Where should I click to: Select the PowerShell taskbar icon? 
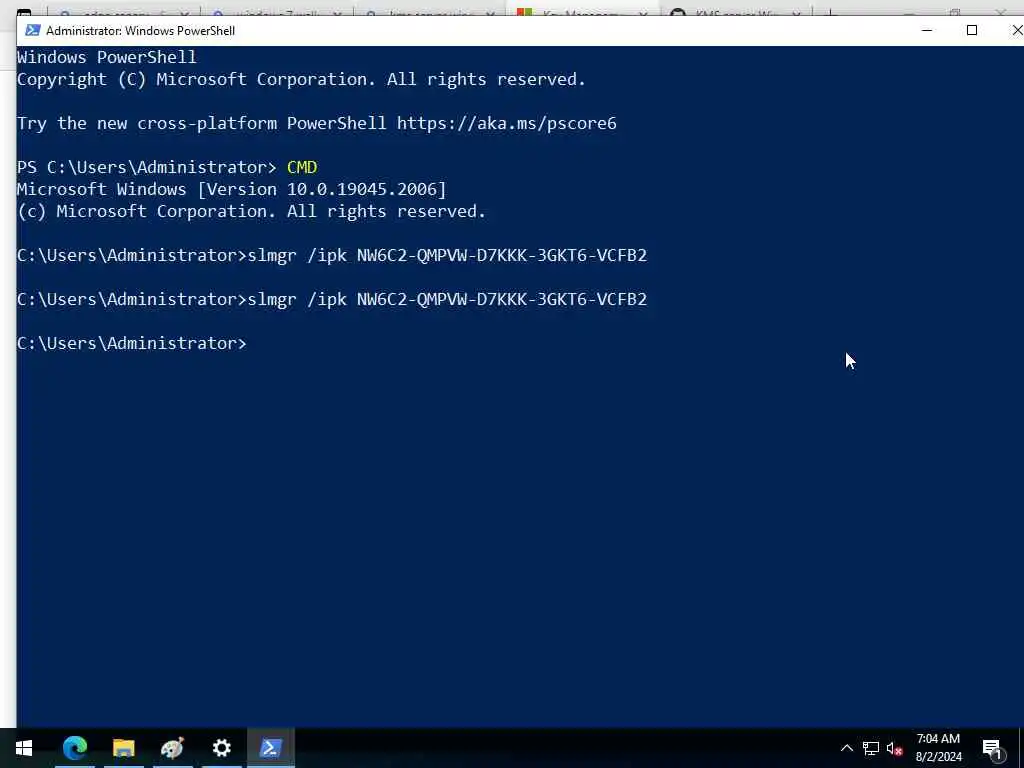(270, 748)
